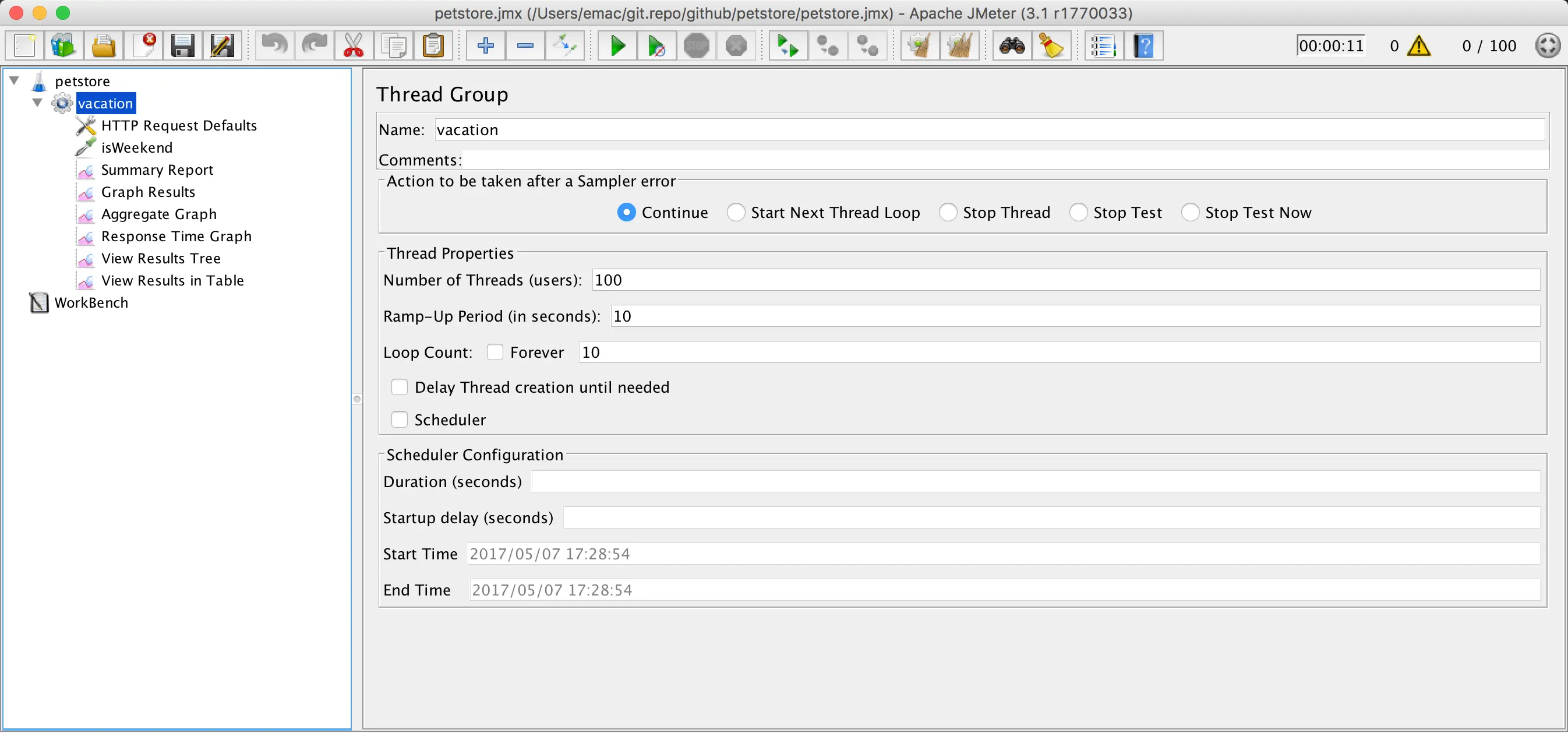The height and width of the screenshot is (733, 1568).
Task: Click the Clear All broom icon
Action: pos(959,45)
